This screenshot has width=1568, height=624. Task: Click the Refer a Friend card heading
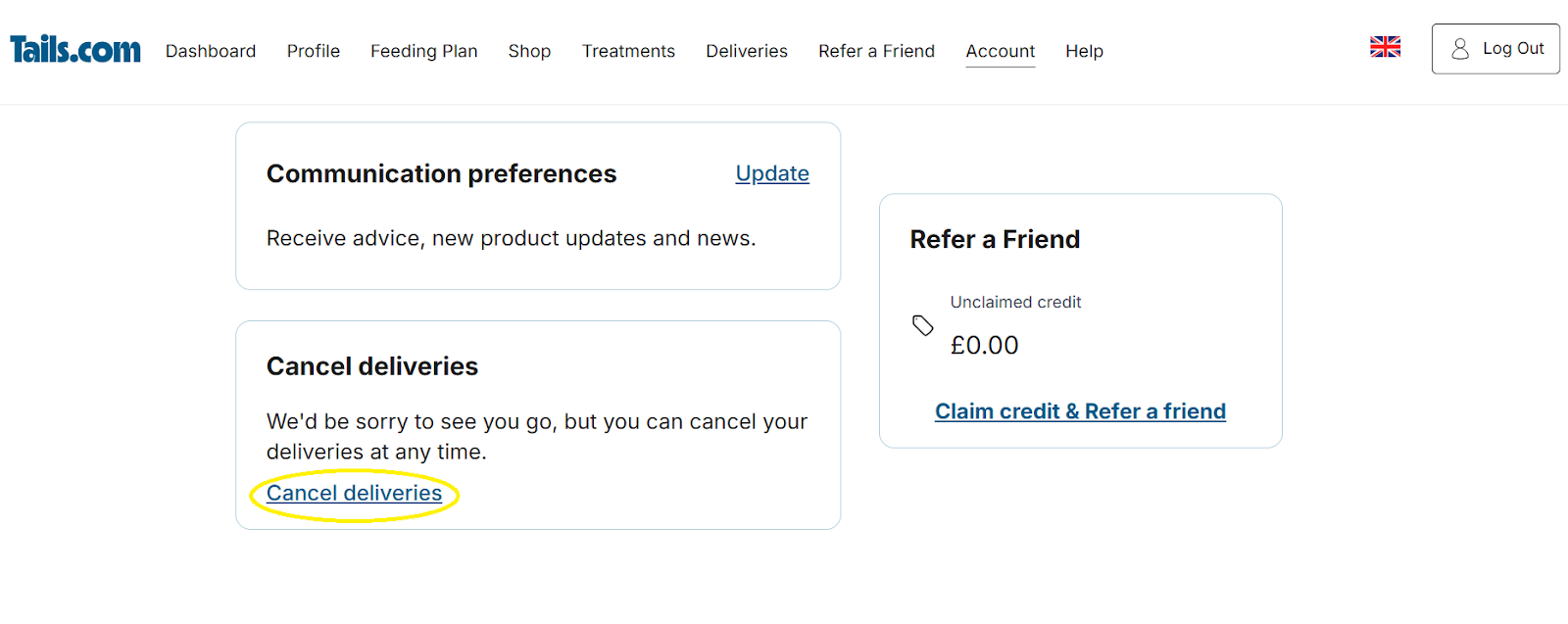click(x=995, y=239)
